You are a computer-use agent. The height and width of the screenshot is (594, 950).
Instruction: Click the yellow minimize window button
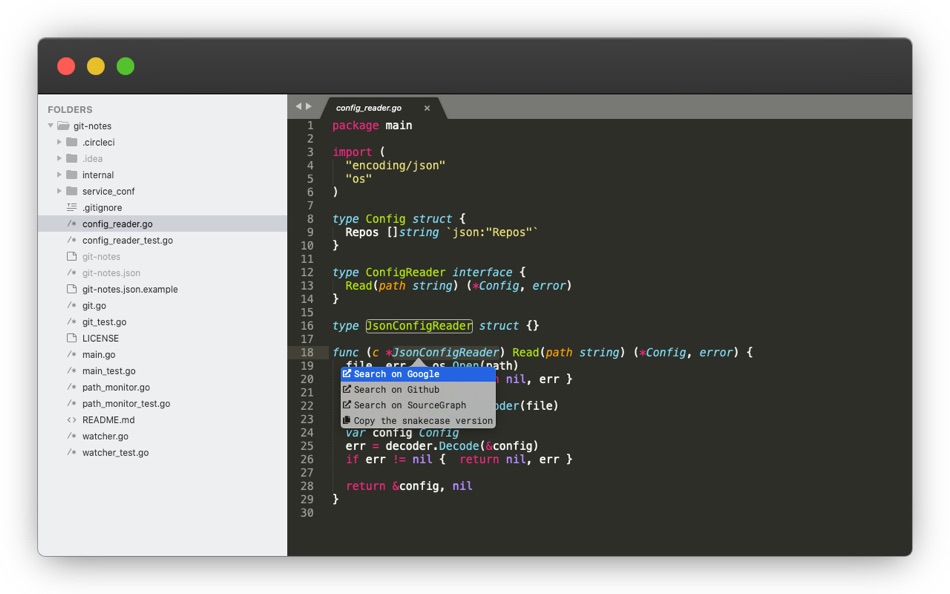click(96, 66)
